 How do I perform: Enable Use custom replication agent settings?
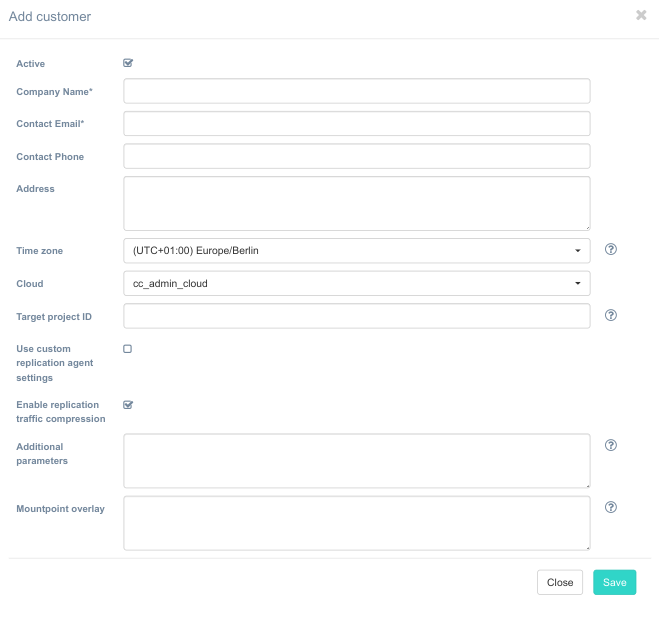[128, 349]
